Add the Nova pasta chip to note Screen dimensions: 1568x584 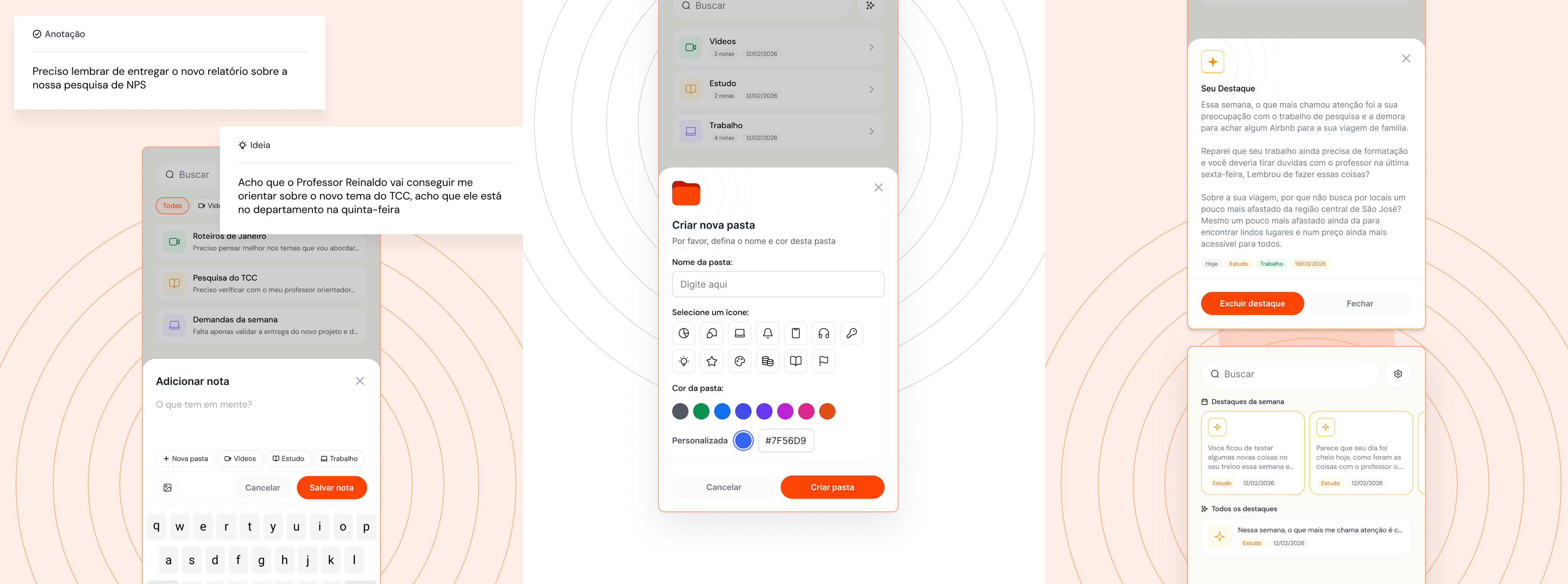(x=185, y=459)
